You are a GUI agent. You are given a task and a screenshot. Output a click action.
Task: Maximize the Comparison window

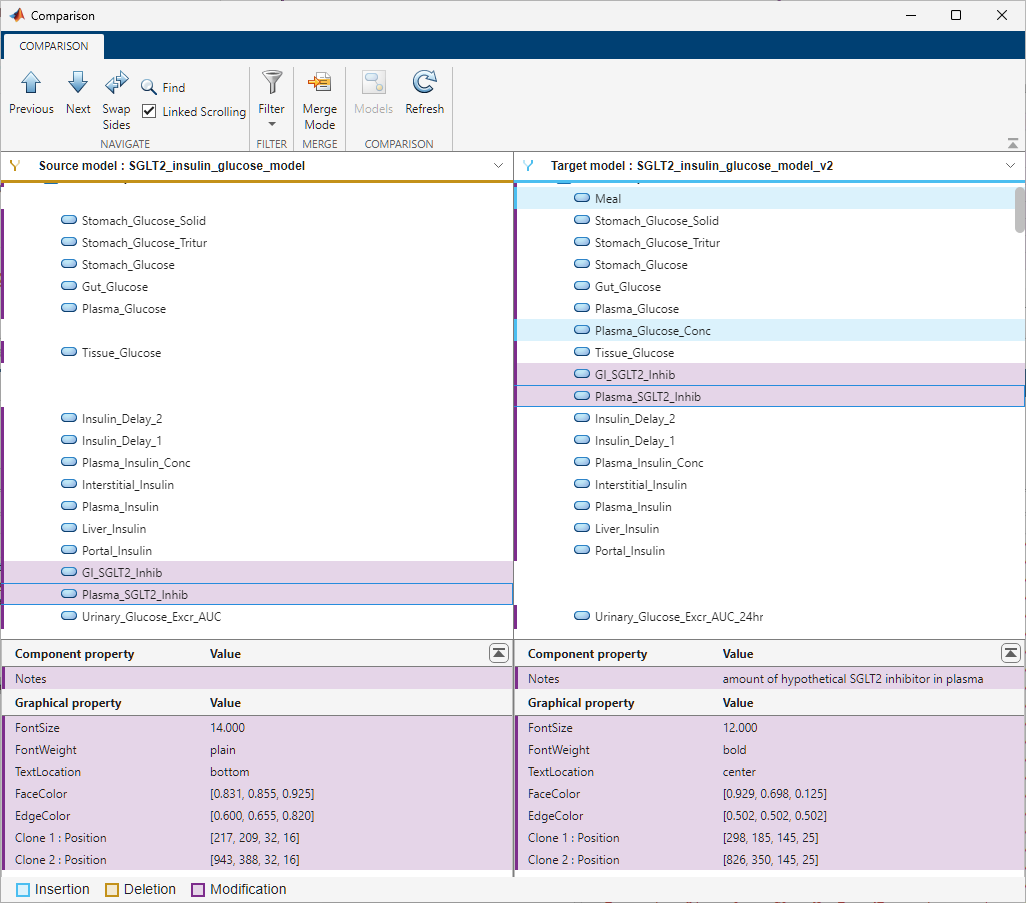click(x=955, y=15)
